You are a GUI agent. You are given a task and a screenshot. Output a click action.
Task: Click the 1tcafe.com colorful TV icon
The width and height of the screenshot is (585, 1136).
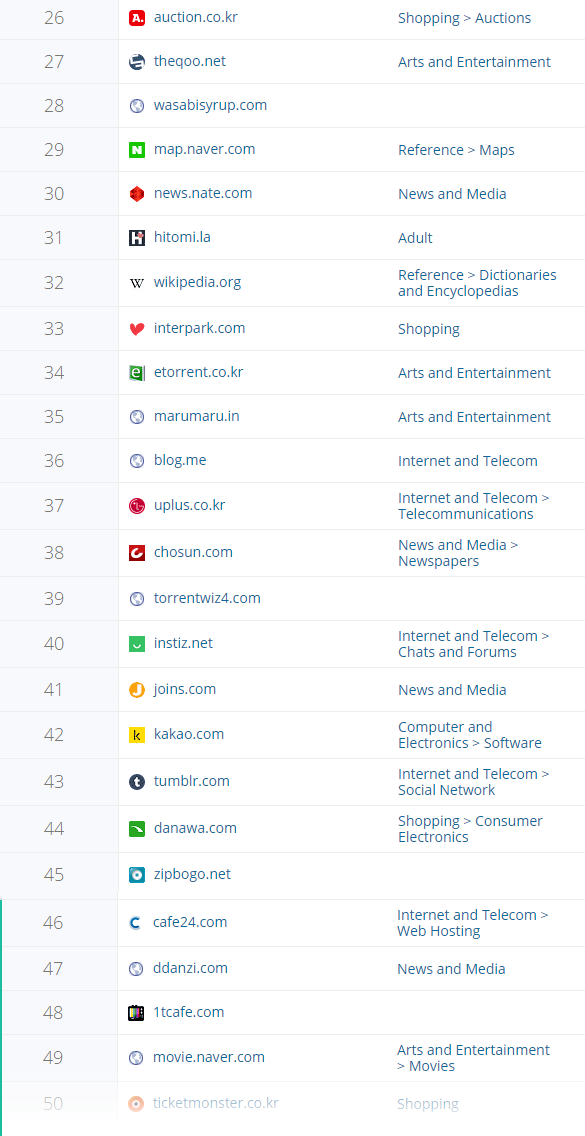(136, 1013)
